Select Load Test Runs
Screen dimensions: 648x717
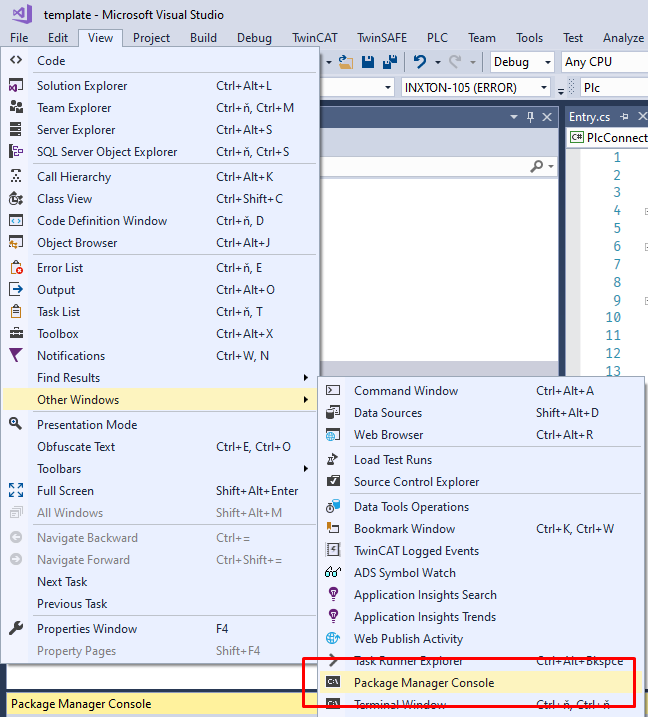(481, 460)
